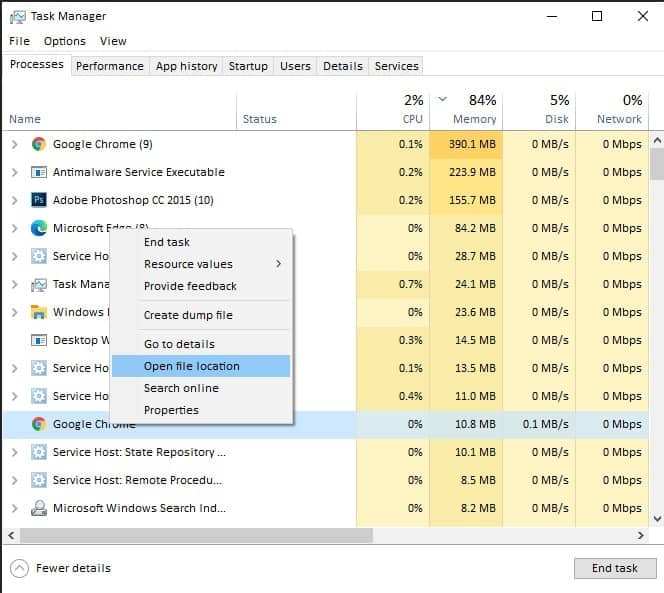Switch to the Services tab
664x593 pixels.
396,66
